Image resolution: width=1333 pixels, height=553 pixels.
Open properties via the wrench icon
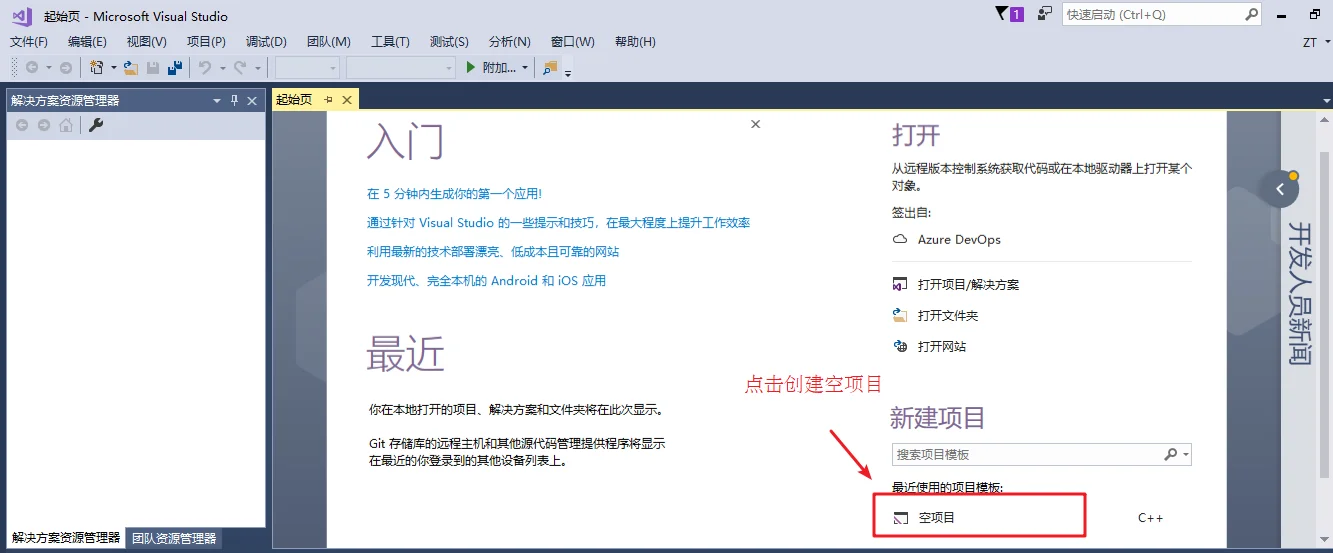(x=97, y=125)
